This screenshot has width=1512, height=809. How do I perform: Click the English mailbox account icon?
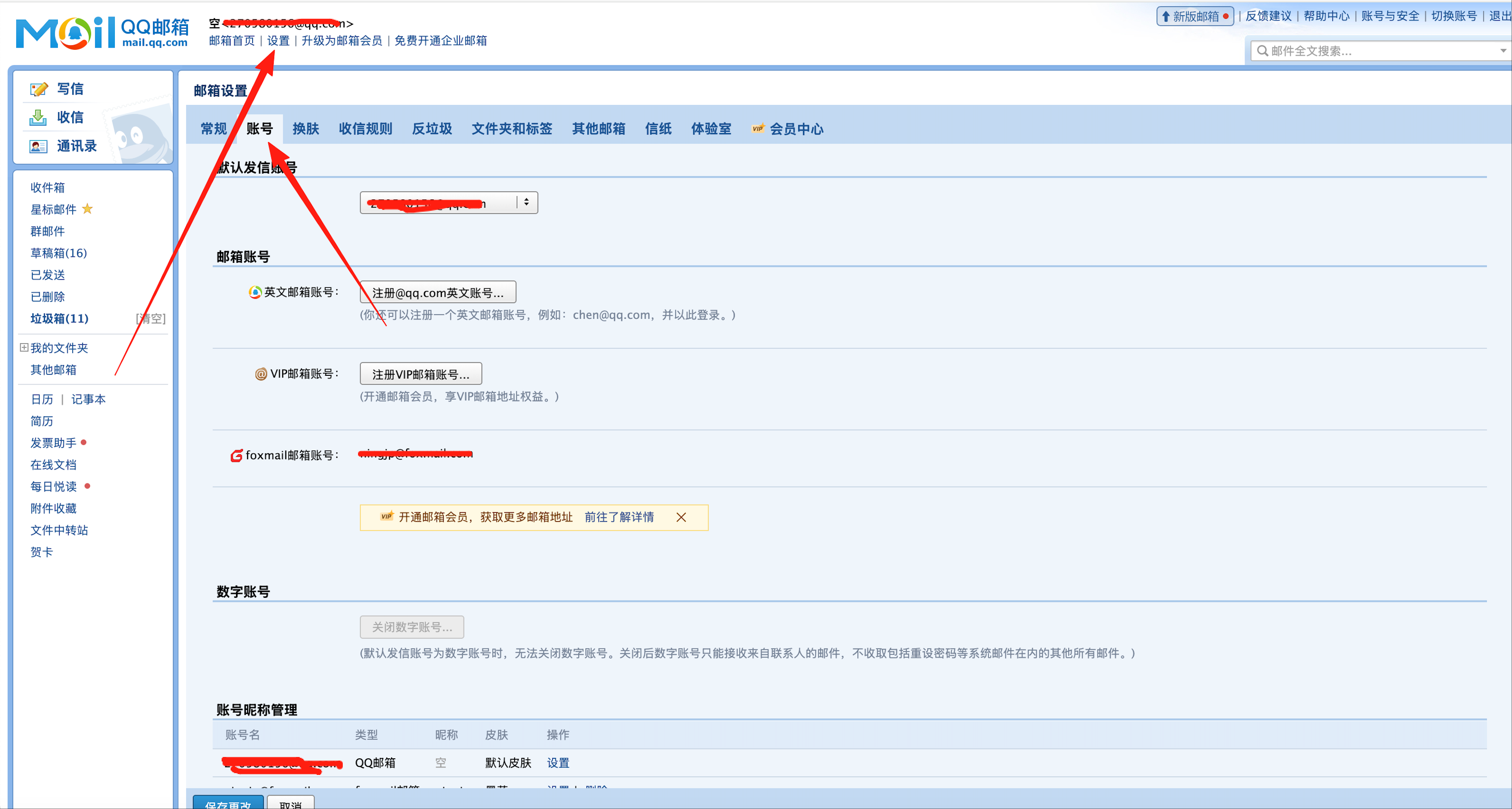pyautogui.click(x=255, y=292)
